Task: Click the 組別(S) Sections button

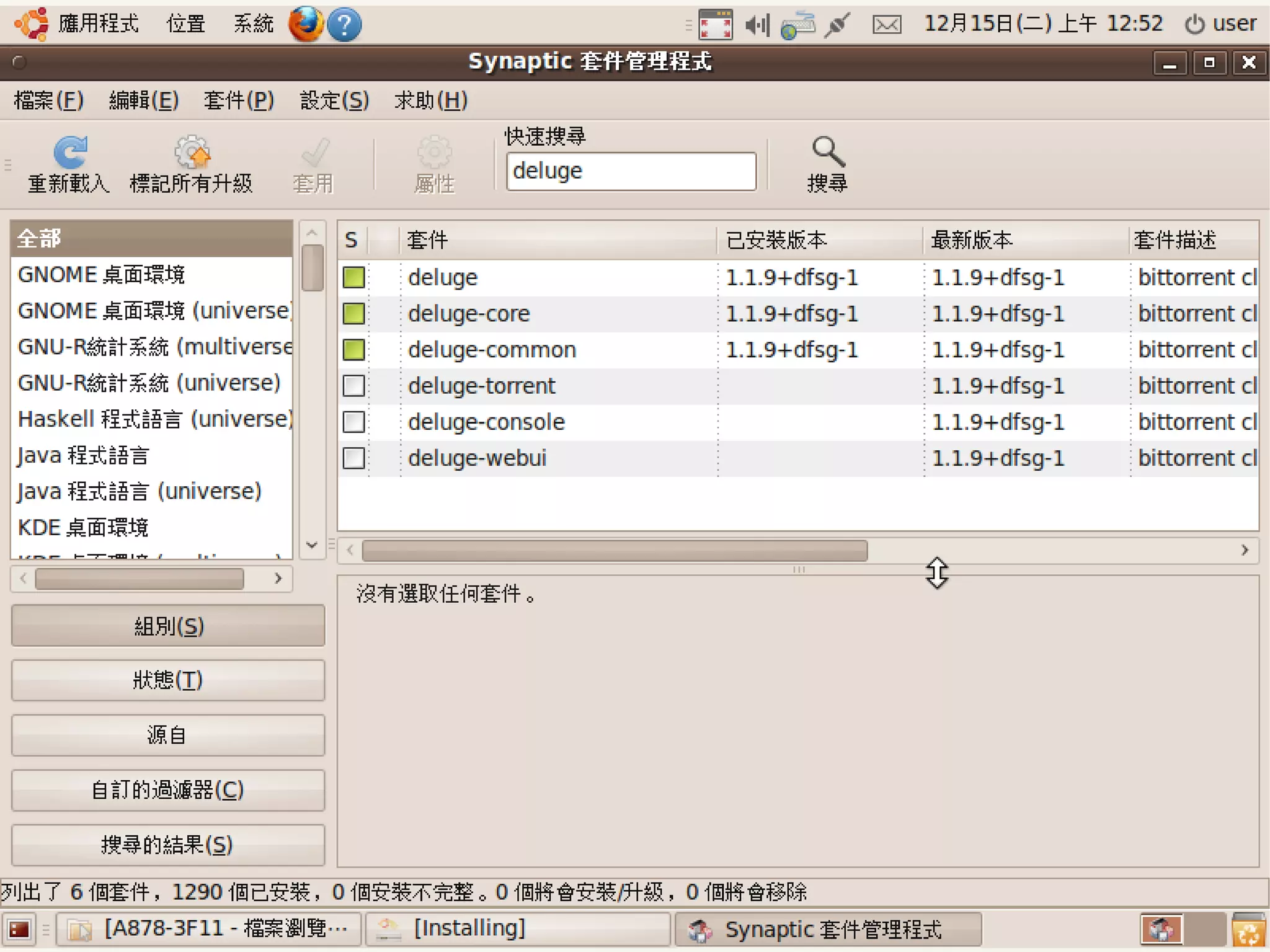Action: click(168, 626)
